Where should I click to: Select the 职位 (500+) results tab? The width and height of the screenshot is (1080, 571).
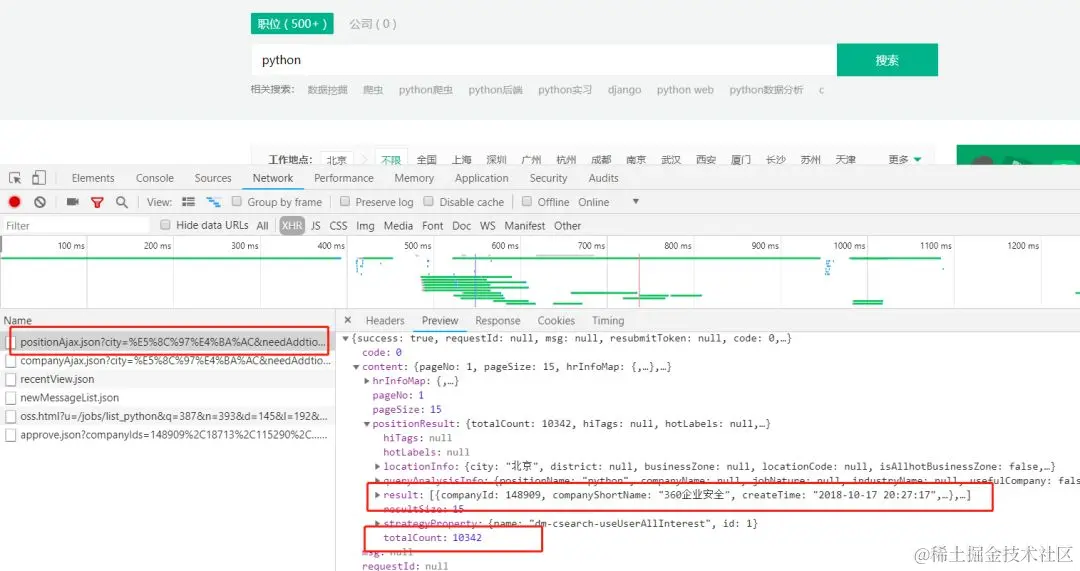[x=292, y=23]
